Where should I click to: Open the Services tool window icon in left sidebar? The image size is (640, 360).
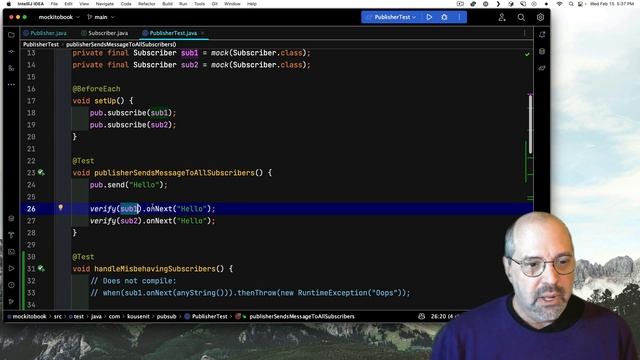[11, 218]
